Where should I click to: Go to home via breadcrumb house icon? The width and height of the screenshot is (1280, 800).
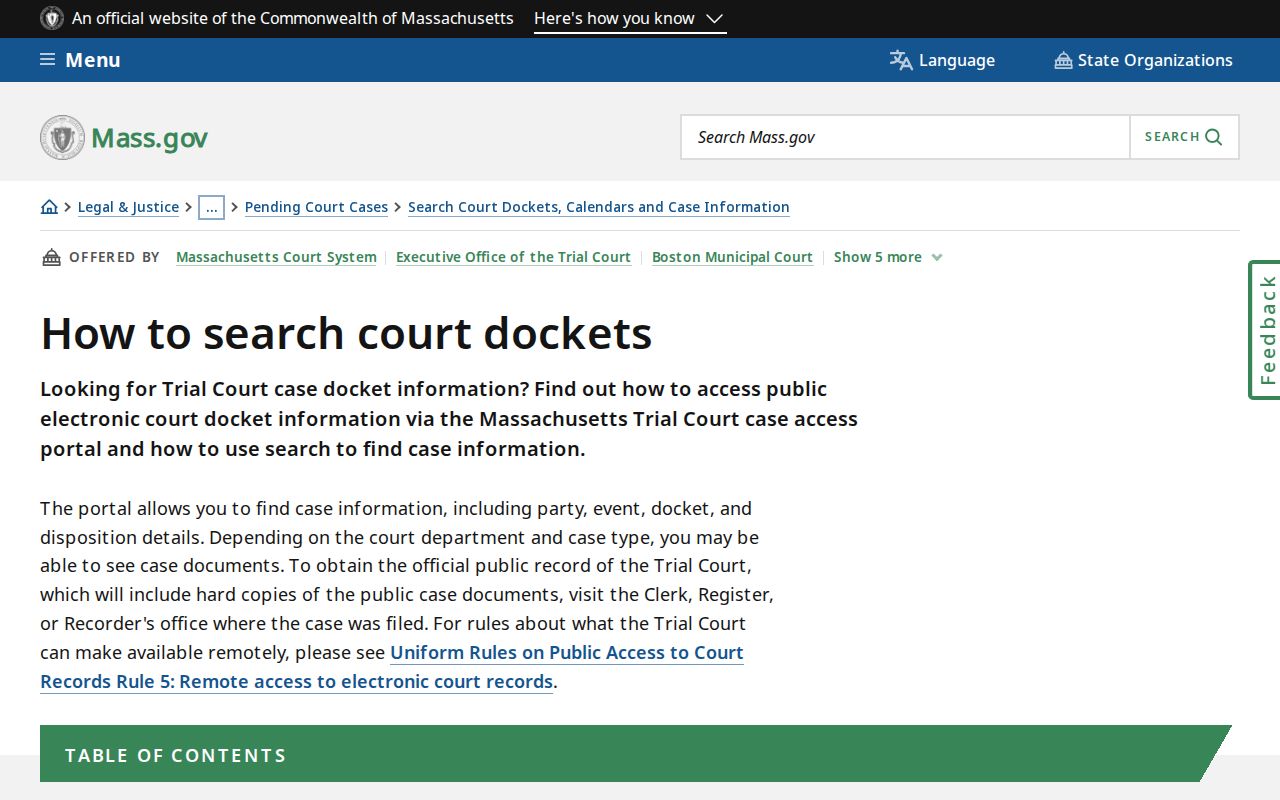(49, 207)
